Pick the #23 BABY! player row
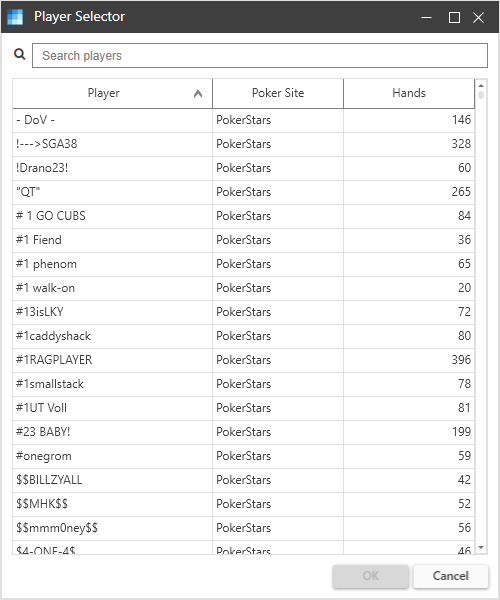 (x=243, y=432)
